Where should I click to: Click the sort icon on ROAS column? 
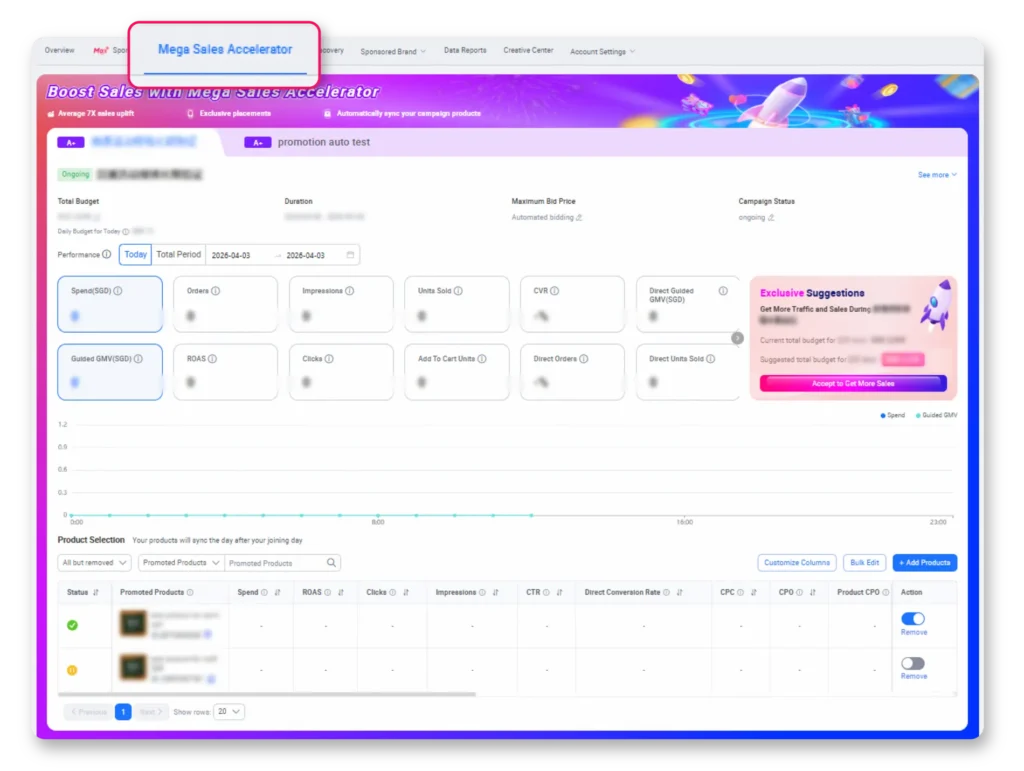[341, 593]
